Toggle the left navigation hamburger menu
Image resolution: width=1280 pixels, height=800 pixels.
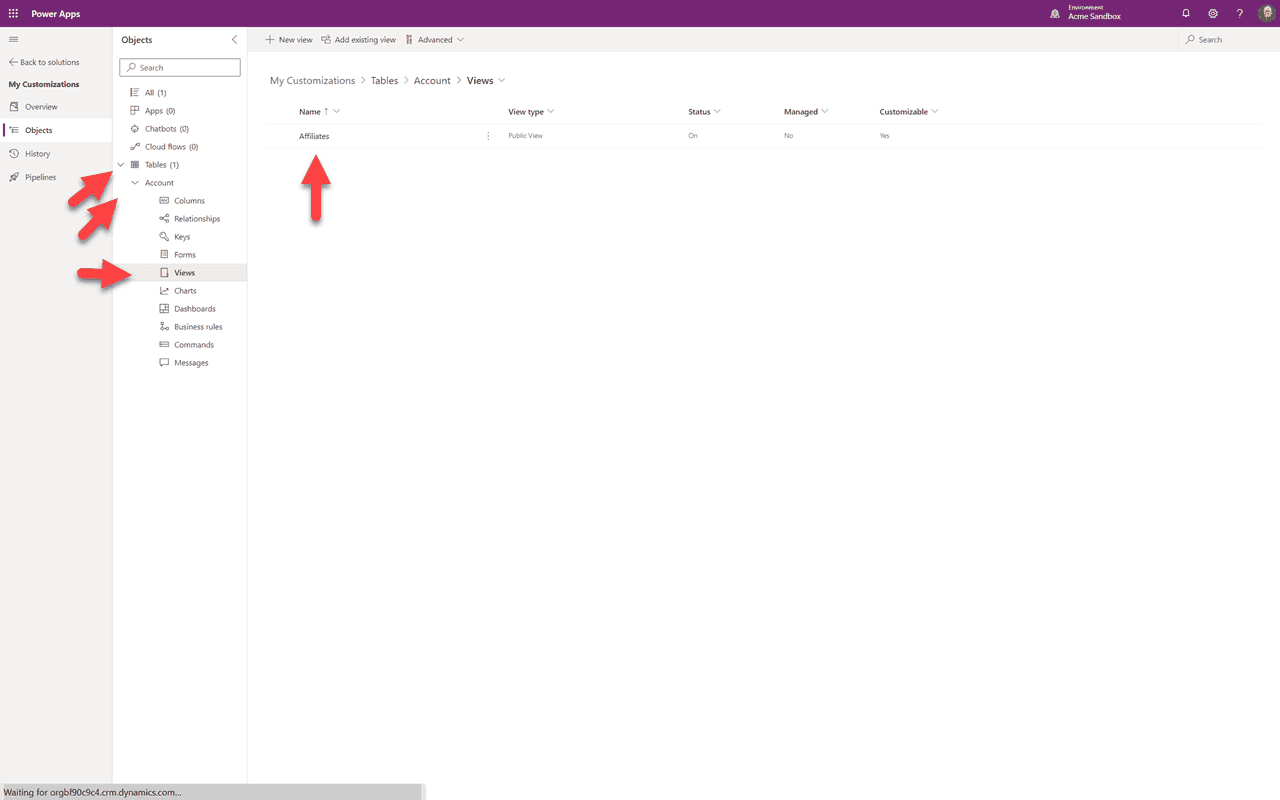coord(13,39)
